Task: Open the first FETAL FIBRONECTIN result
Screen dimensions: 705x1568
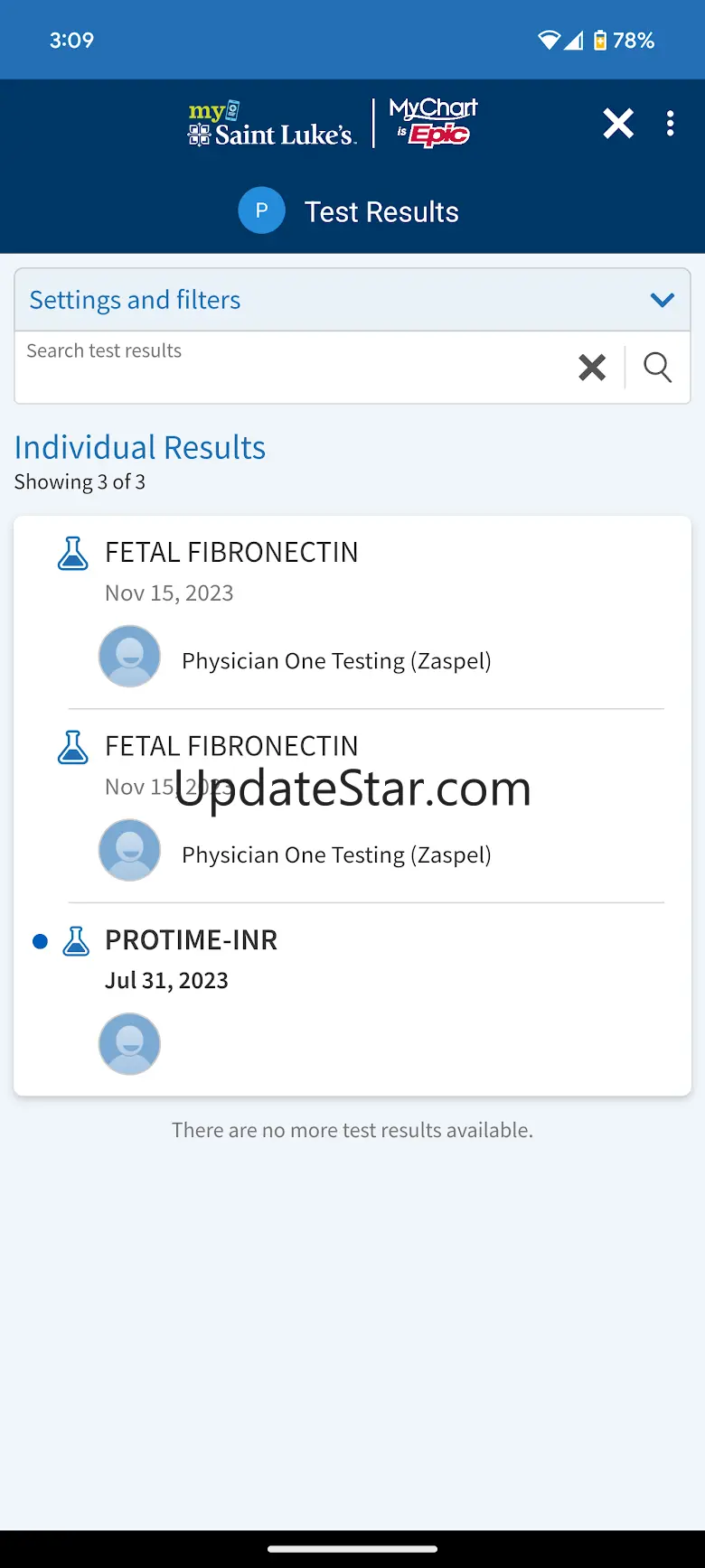Action: 231,553
